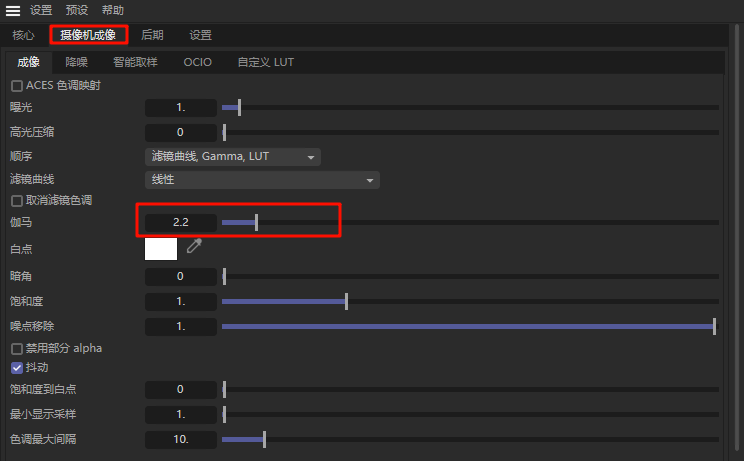Toggle 取消滤镜色调 checkbox
The image size is (744, 461).
point(16,200)
